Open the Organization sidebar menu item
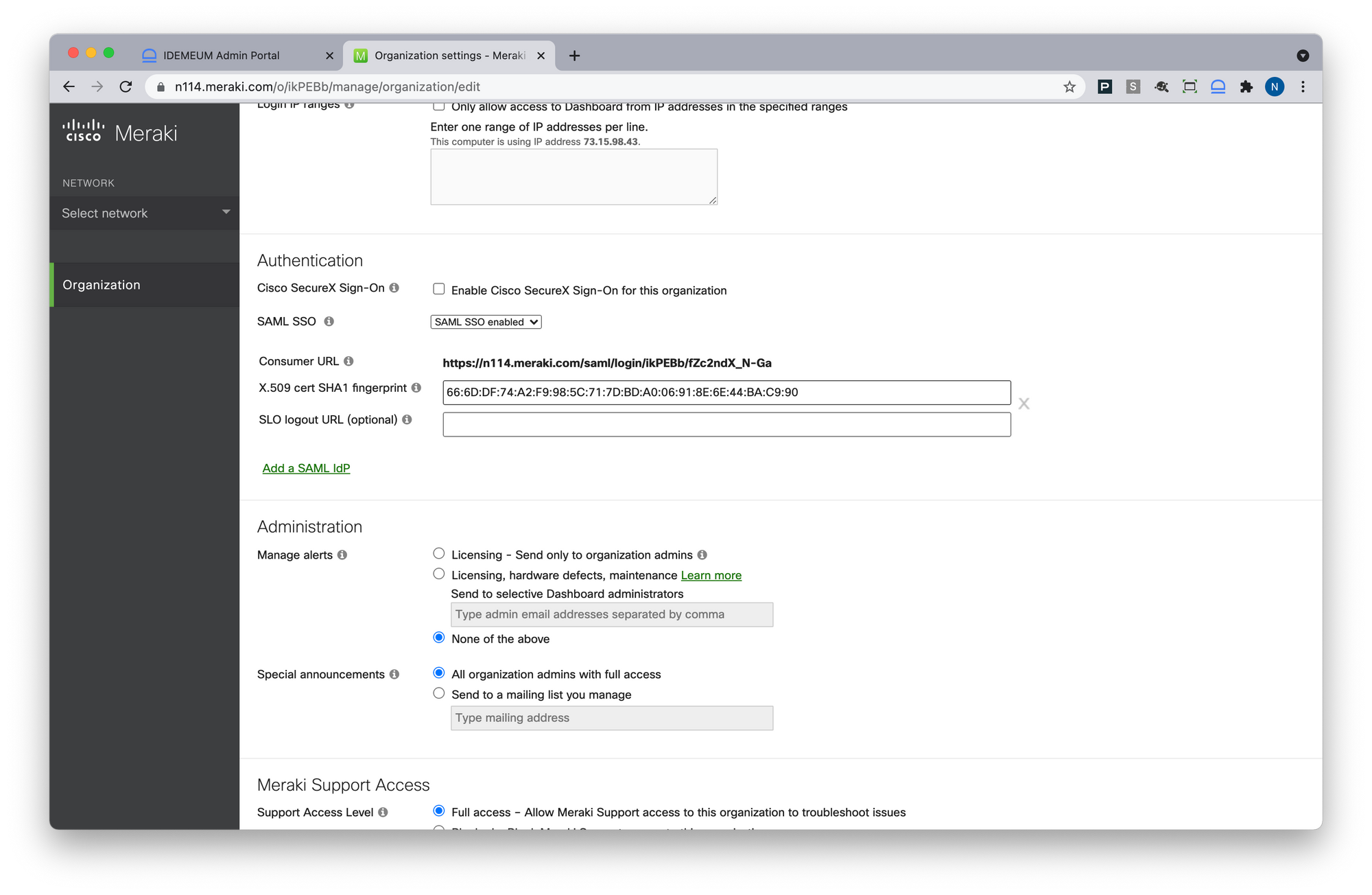Screen dimensions: 1372x895 pyautogui.click(x=145, y=285)
